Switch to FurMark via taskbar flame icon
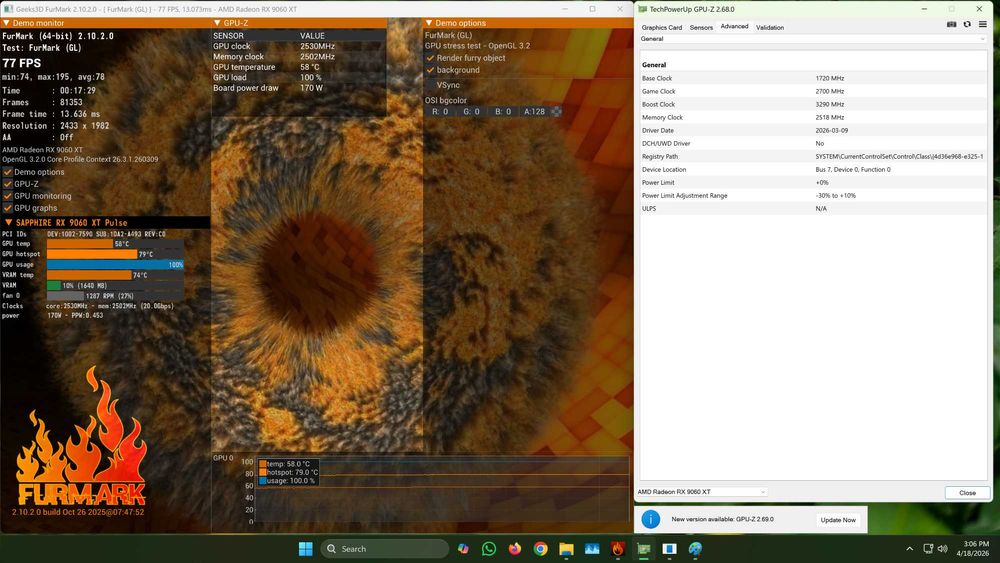 [617, 548]
